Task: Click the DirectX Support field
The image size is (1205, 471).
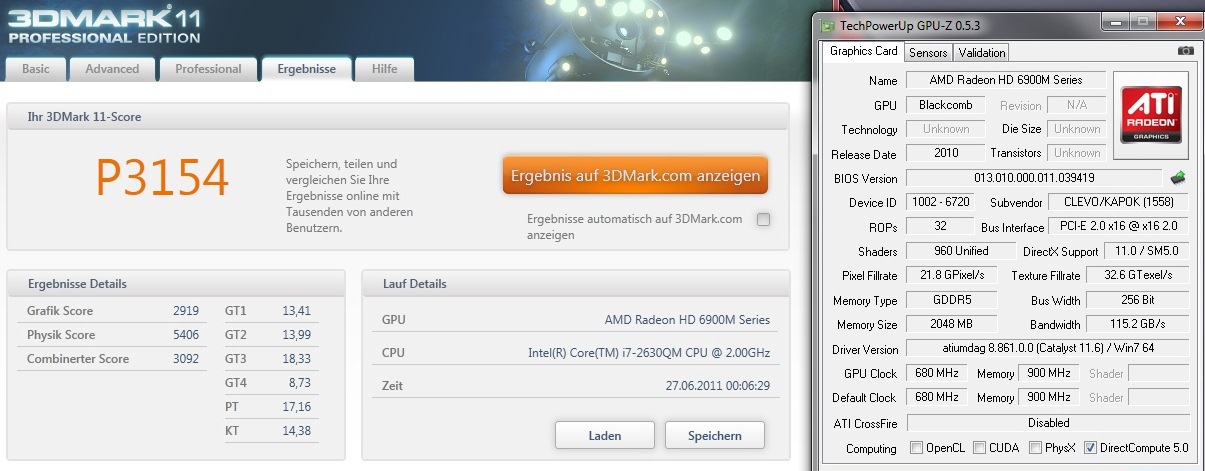Action: point(1146,251)
